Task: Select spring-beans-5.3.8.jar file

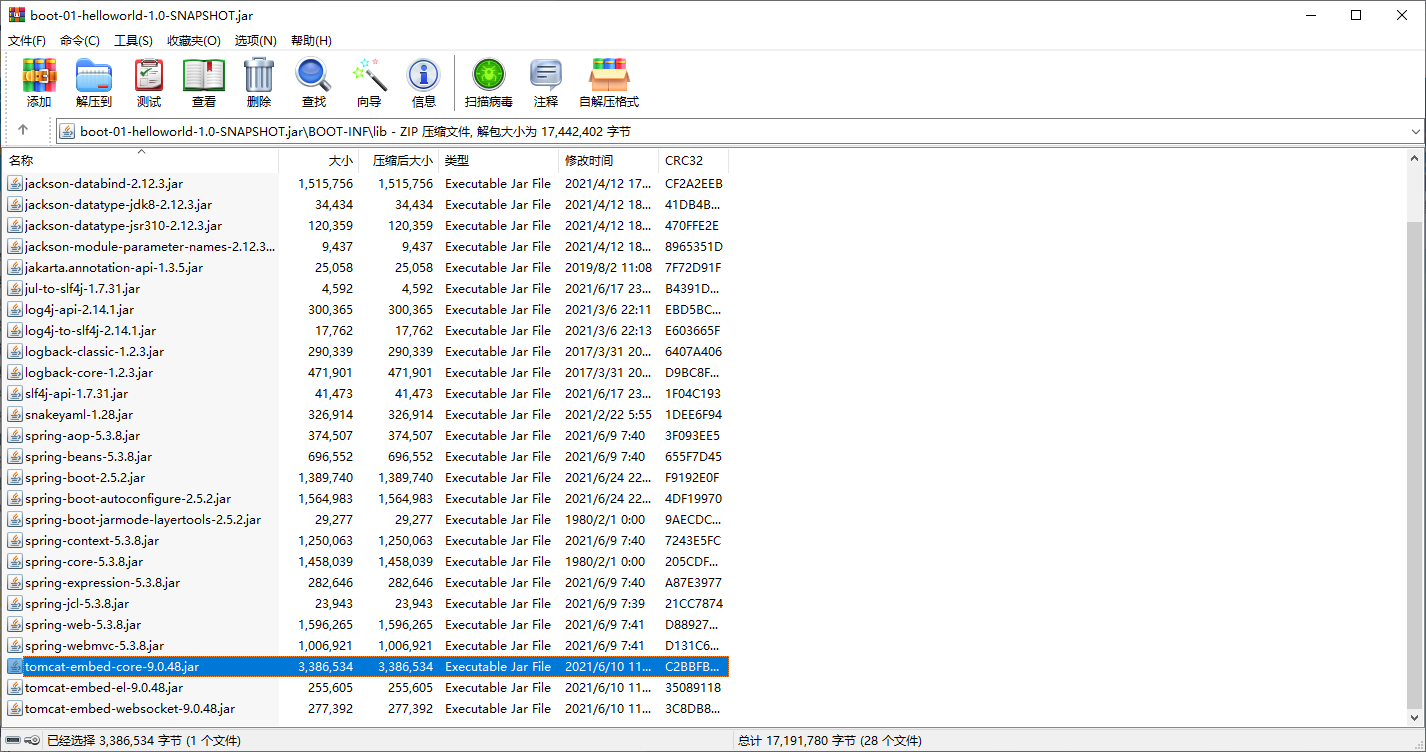Action: [x=88, y=456]
